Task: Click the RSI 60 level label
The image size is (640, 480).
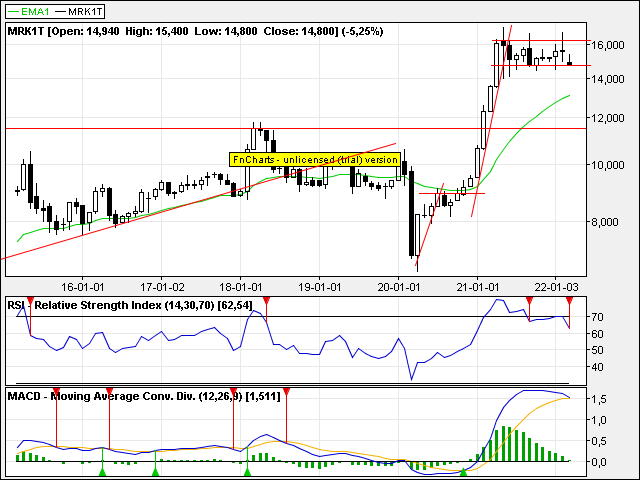Action: pos(597,334)
